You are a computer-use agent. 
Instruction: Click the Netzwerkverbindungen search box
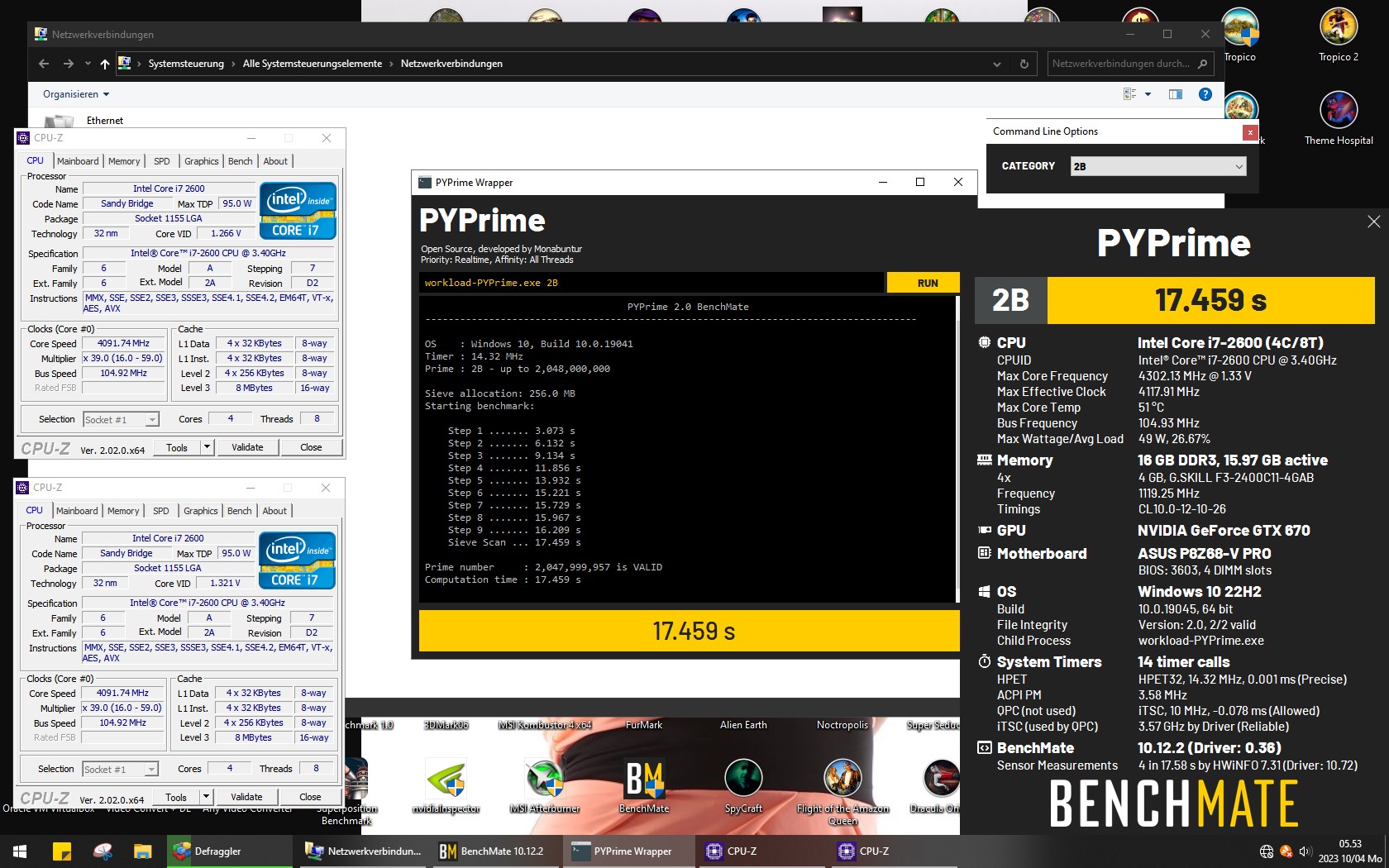tap(1130, 64)
